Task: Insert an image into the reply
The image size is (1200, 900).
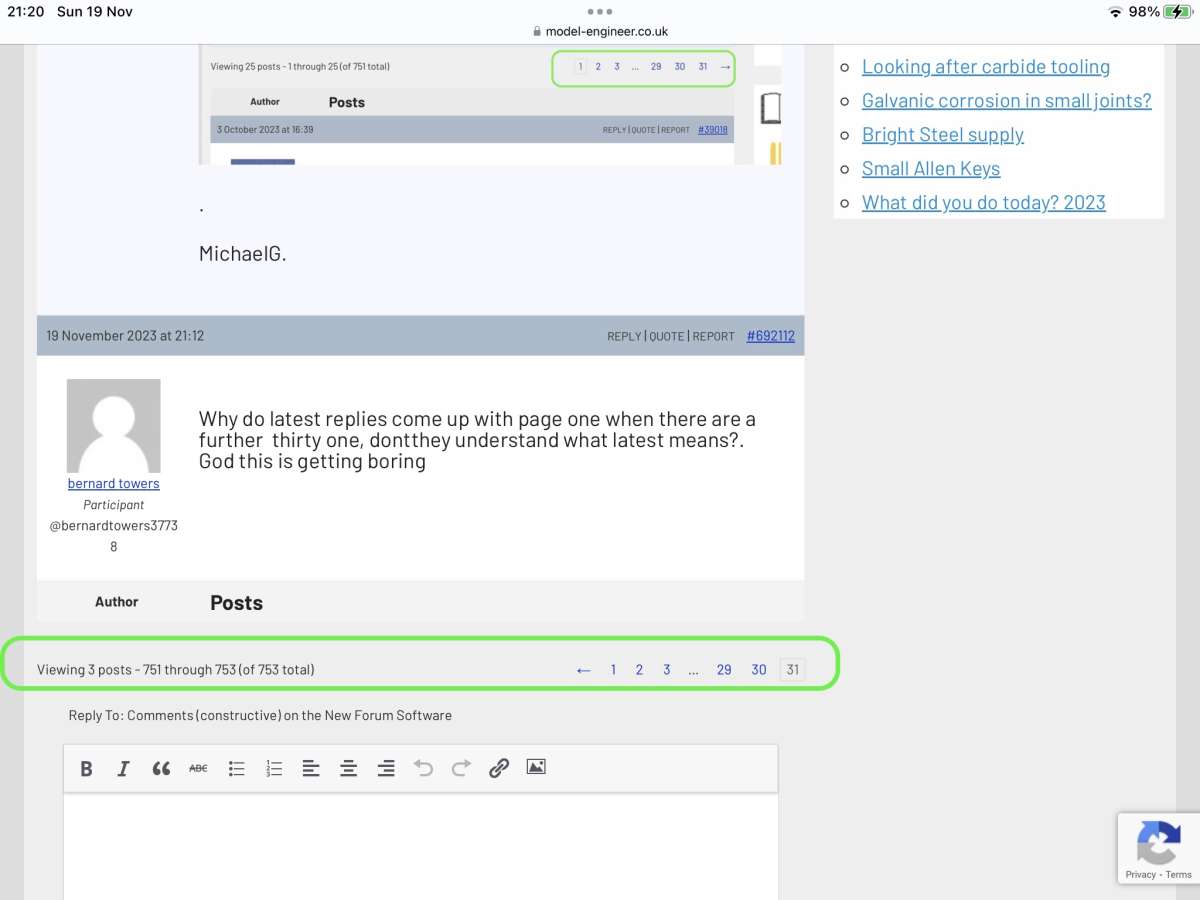Action: click(536, 767)
